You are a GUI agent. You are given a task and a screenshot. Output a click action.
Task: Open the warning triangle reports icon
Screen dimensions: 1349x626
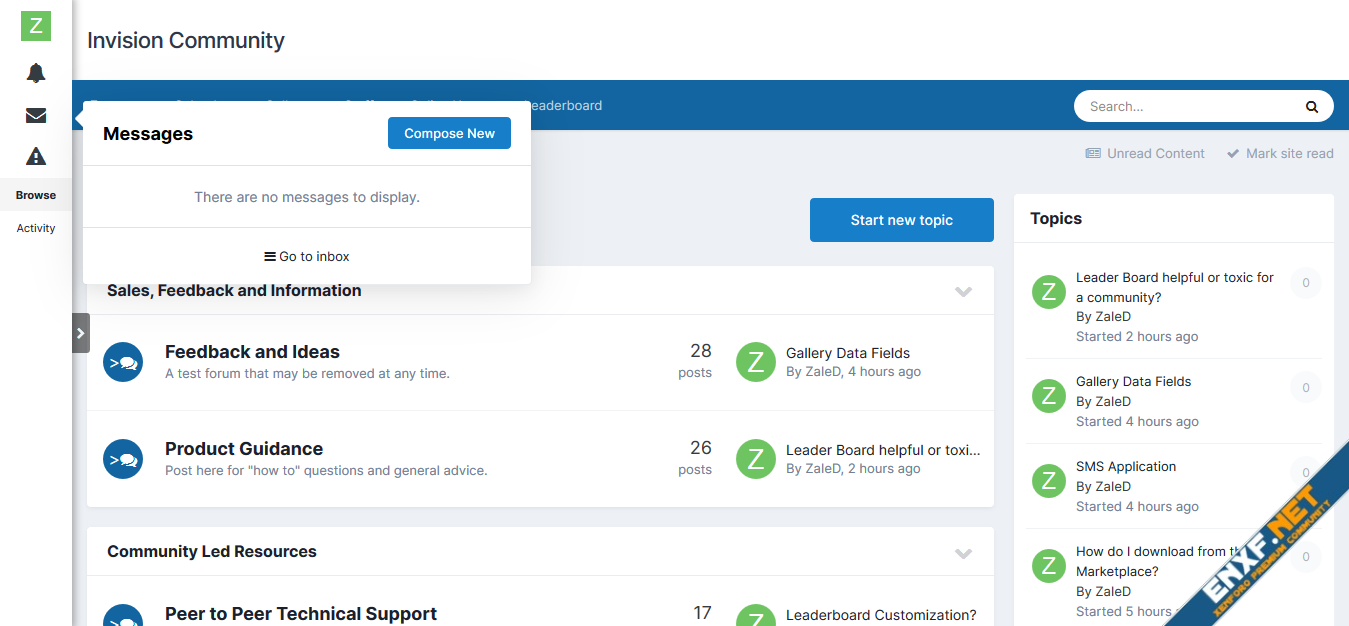[x=36, y=156]
